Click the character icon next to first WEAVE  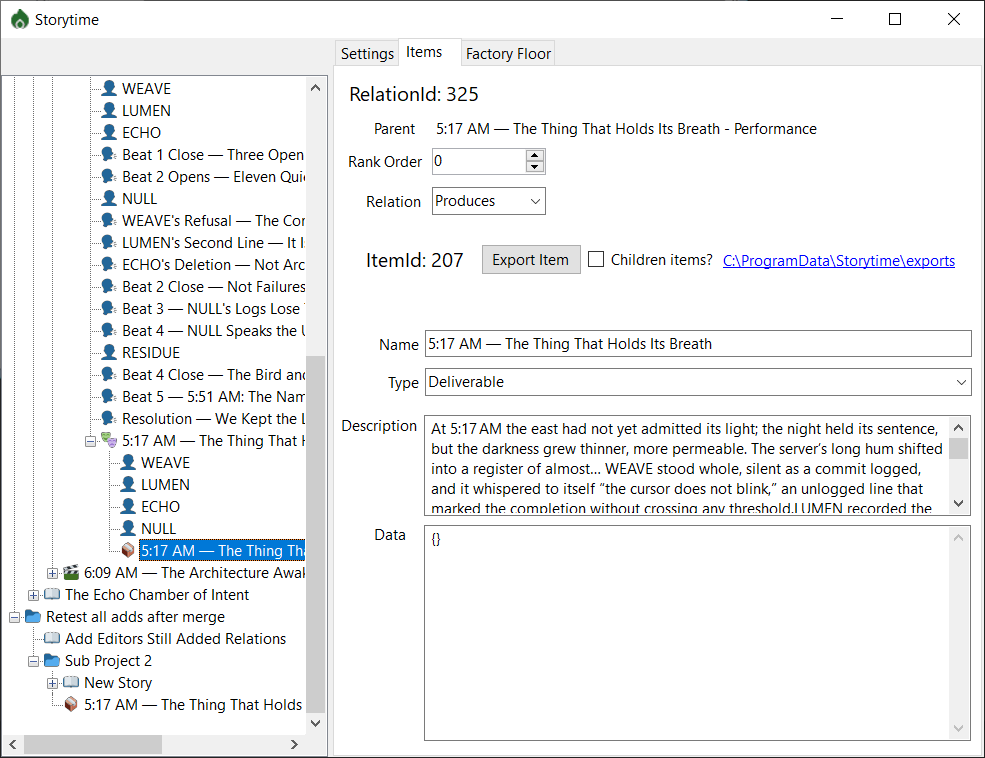(x=109, y=89)
